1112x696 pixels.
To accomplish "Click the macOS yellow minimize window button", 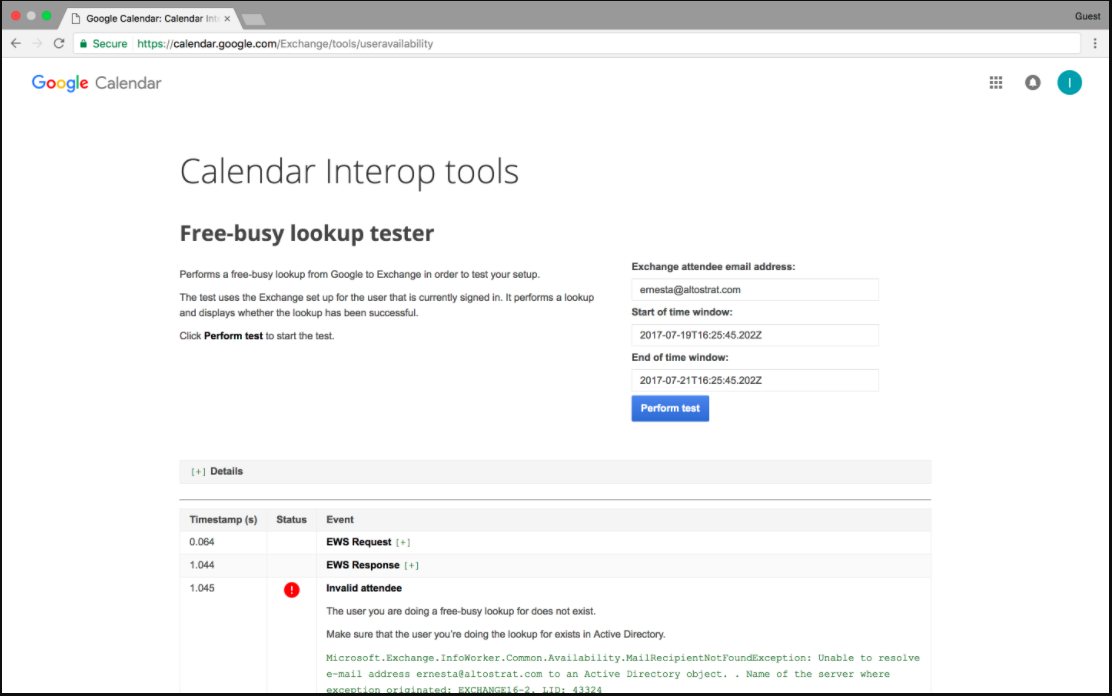I will tap(31, 16).
